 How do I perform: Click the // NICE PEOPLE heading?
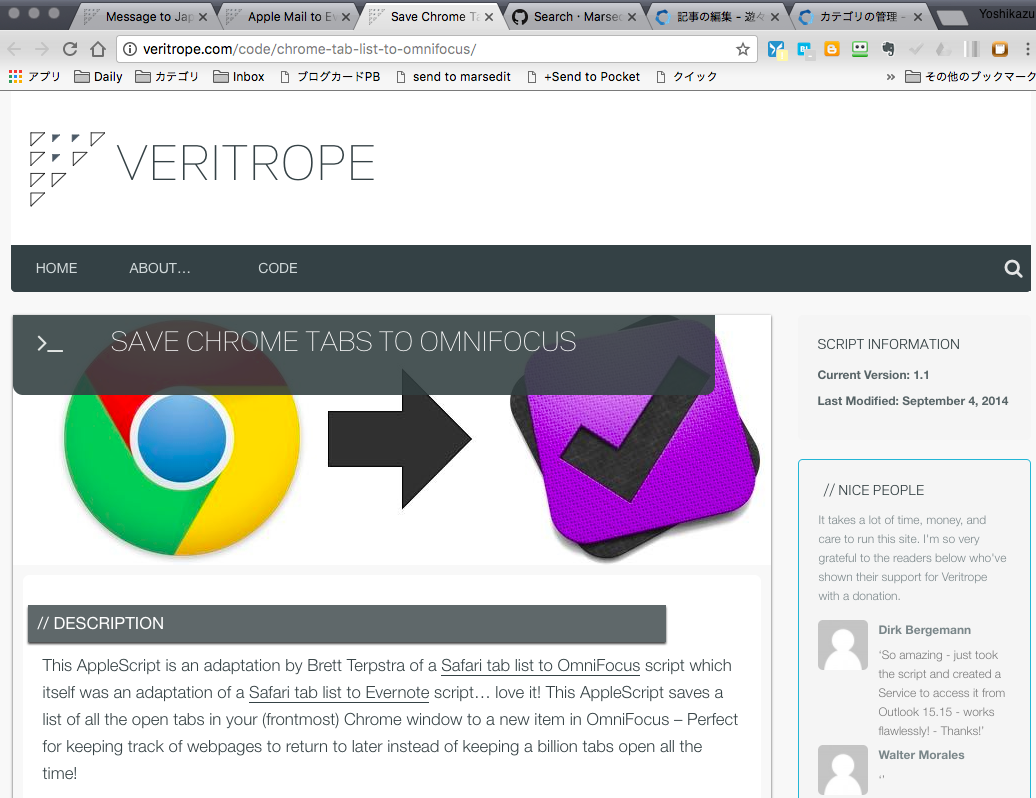873,490
